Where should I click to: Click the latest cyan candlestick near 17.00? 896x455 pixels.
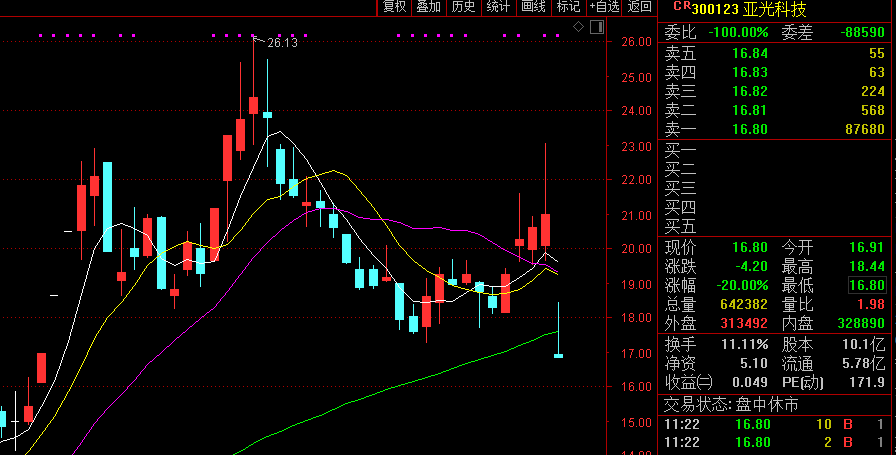click(x=558, y=356)
